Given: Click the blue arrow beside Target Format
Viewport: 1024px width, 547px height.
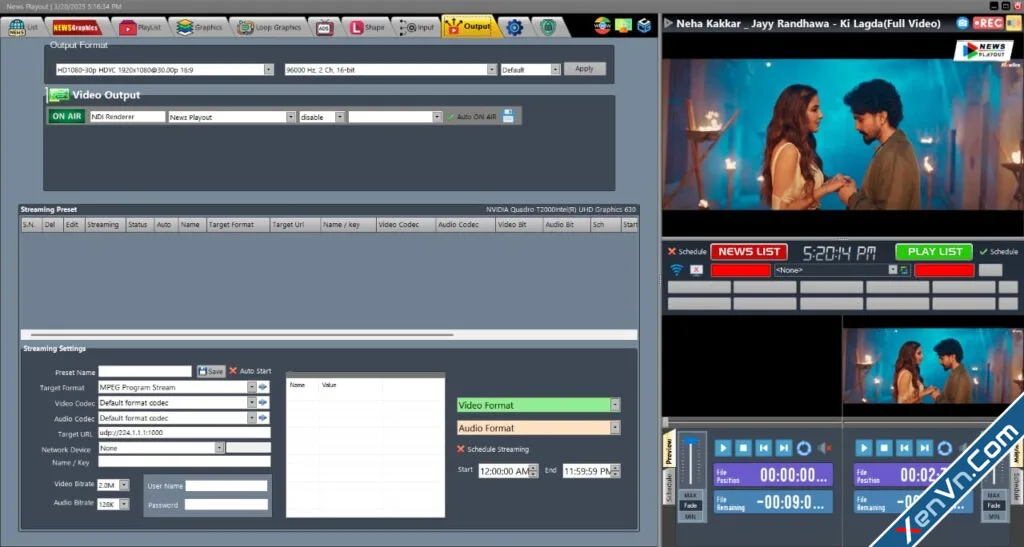Looking at the screenshot, I should coord(263,387).
